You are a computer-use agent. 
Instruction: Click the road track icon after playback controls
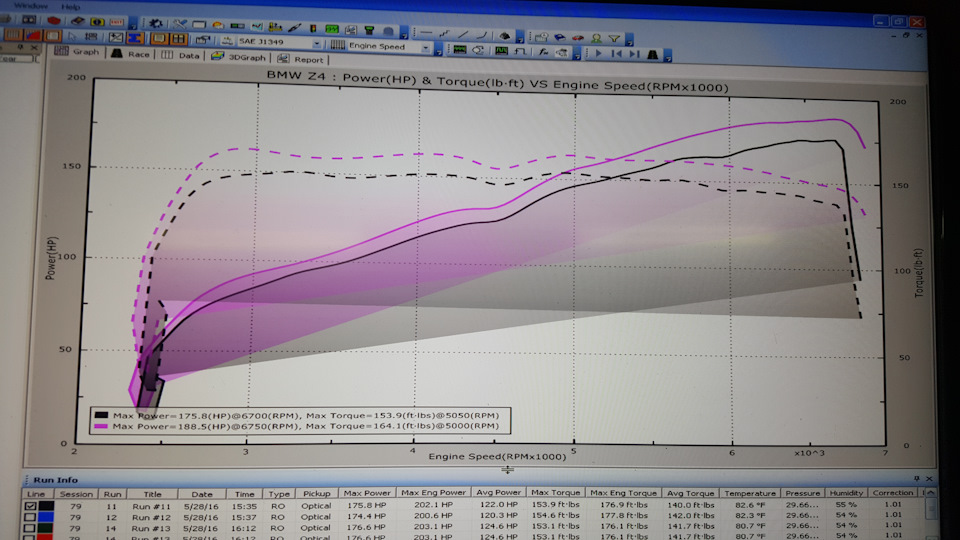click(x=653, y=54)
